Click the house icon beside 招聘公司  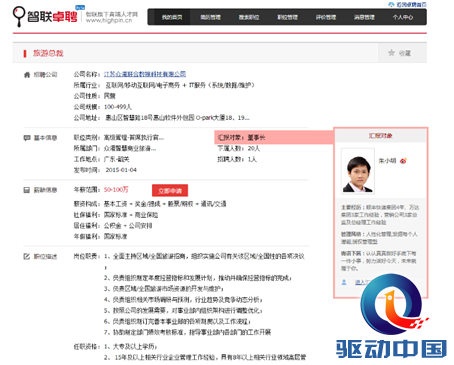[27, 75]
